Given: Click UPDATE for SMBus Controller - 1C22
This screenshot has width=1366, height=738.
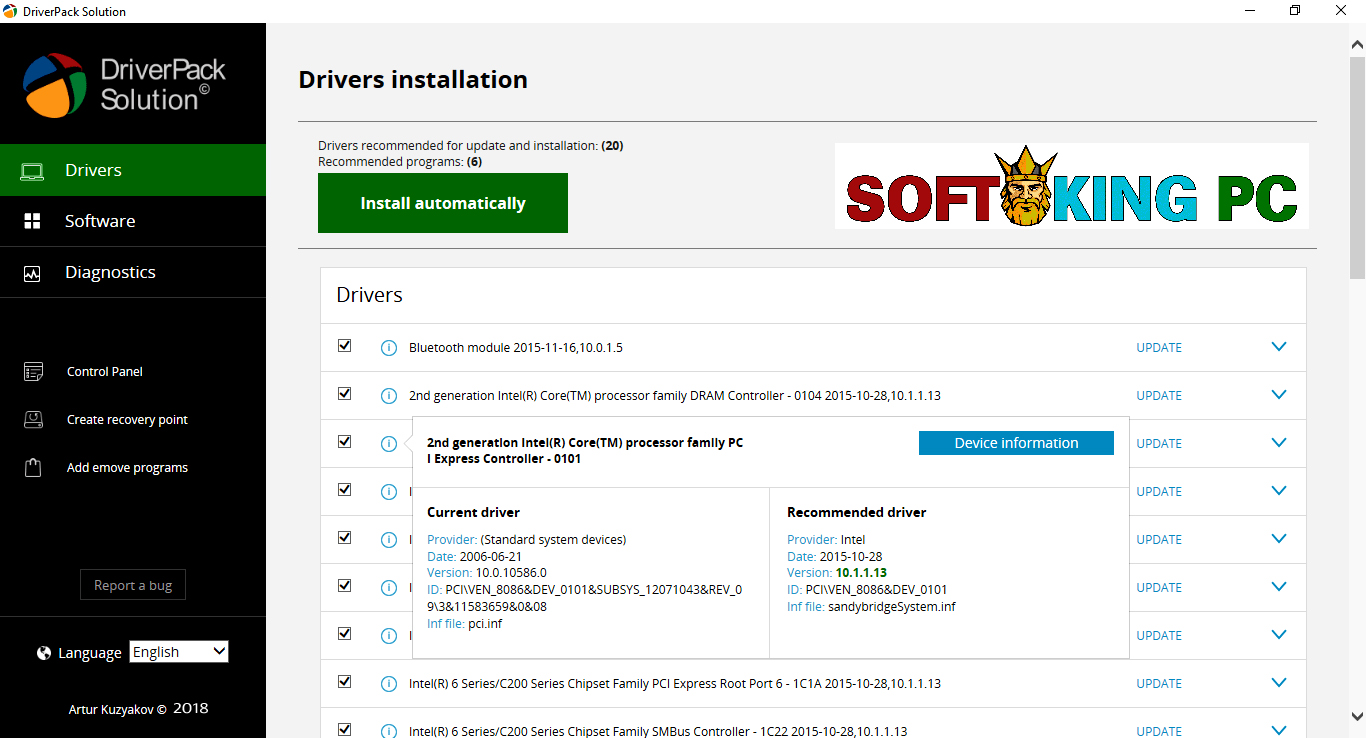Looking at the screenshot, I should pyautogui.click(x=1159, y=731).
